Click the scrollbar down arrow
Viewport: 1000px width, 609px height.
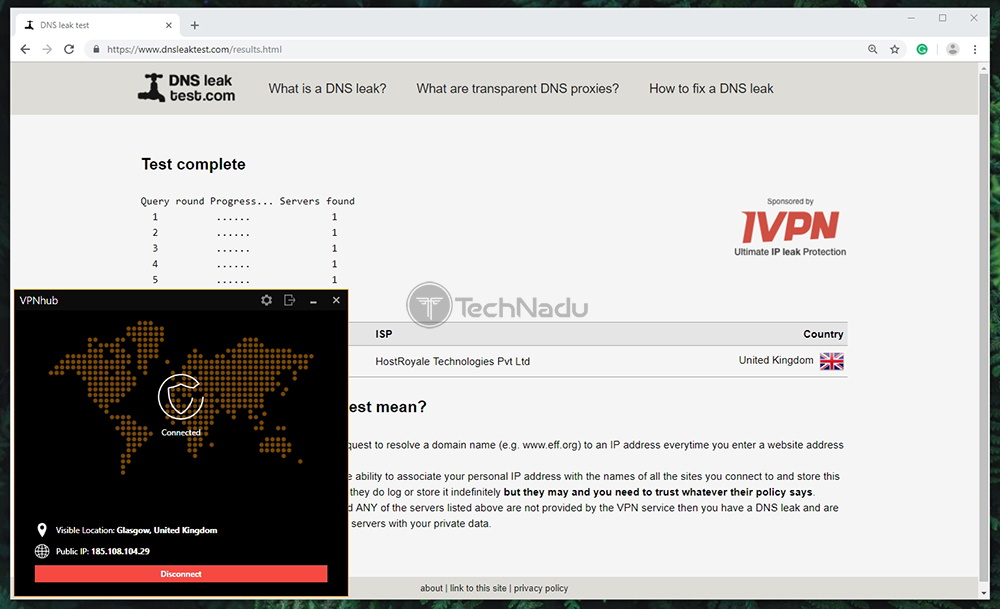tap(984, 593)
